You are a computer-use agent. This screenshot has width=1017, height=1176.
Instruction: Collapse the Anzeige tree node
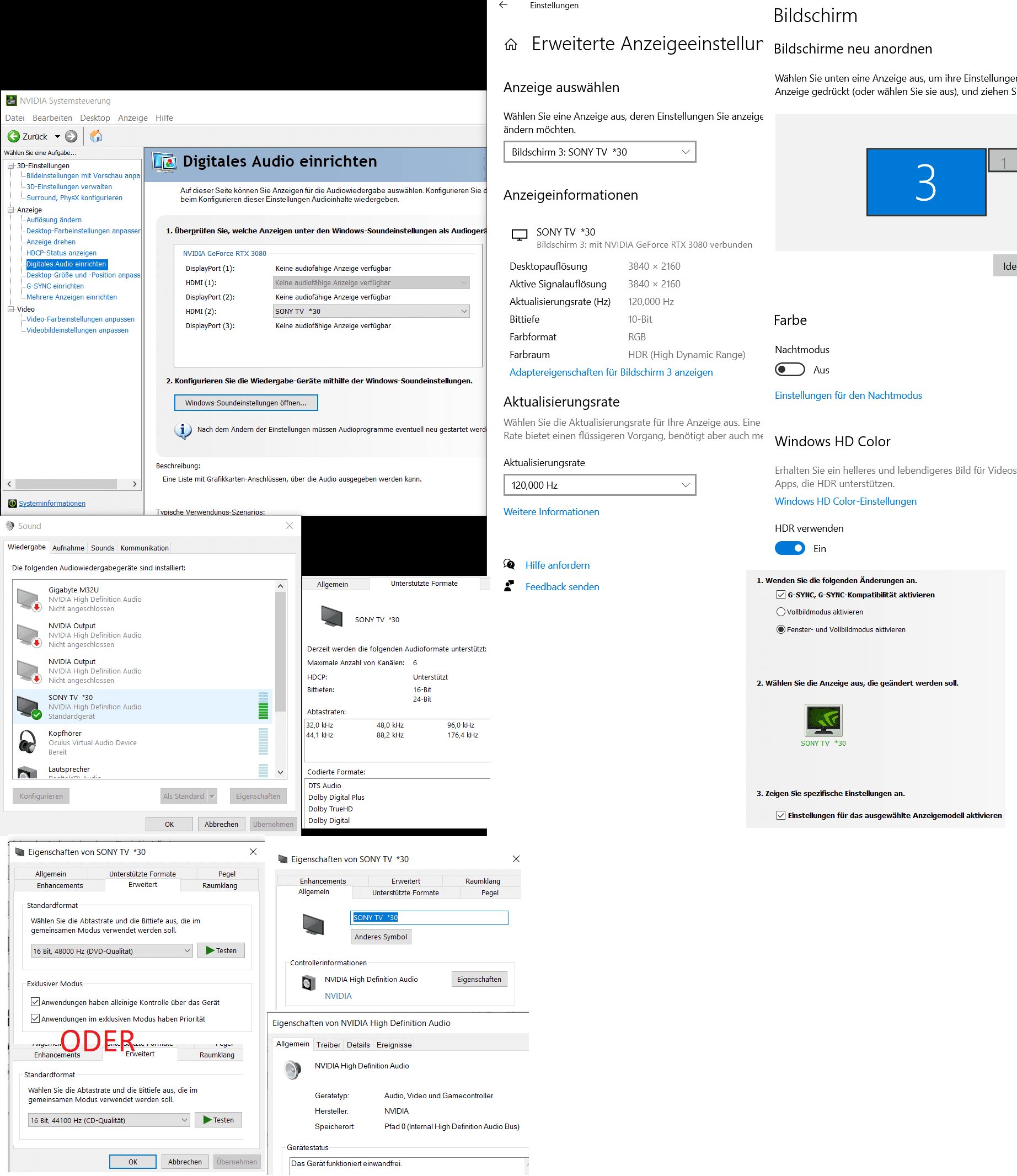pos(11,210)
